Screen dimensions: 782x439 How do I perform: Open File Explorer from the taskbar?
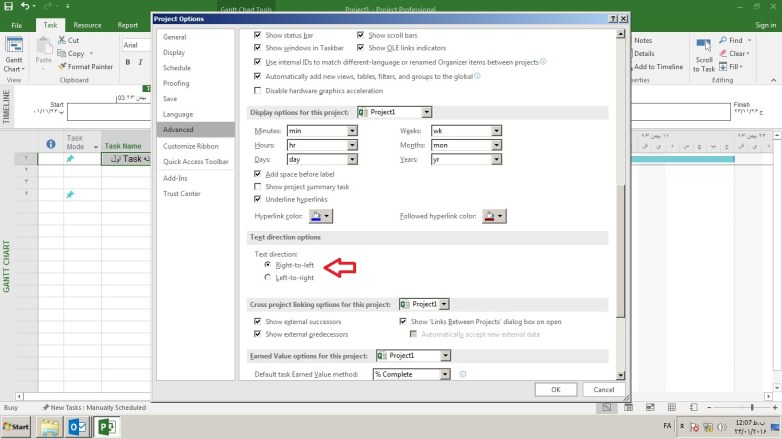(x=49, y=428)
